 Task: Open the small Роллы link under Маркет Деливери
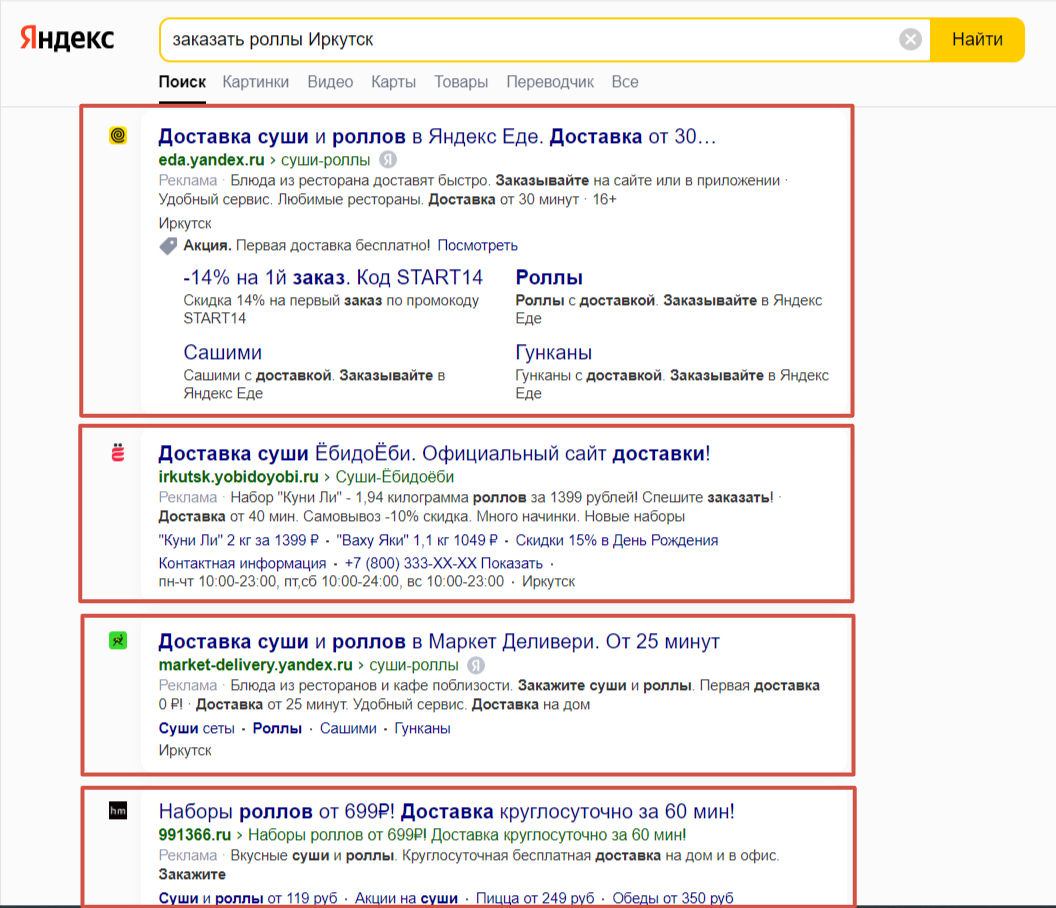(277, 729)
